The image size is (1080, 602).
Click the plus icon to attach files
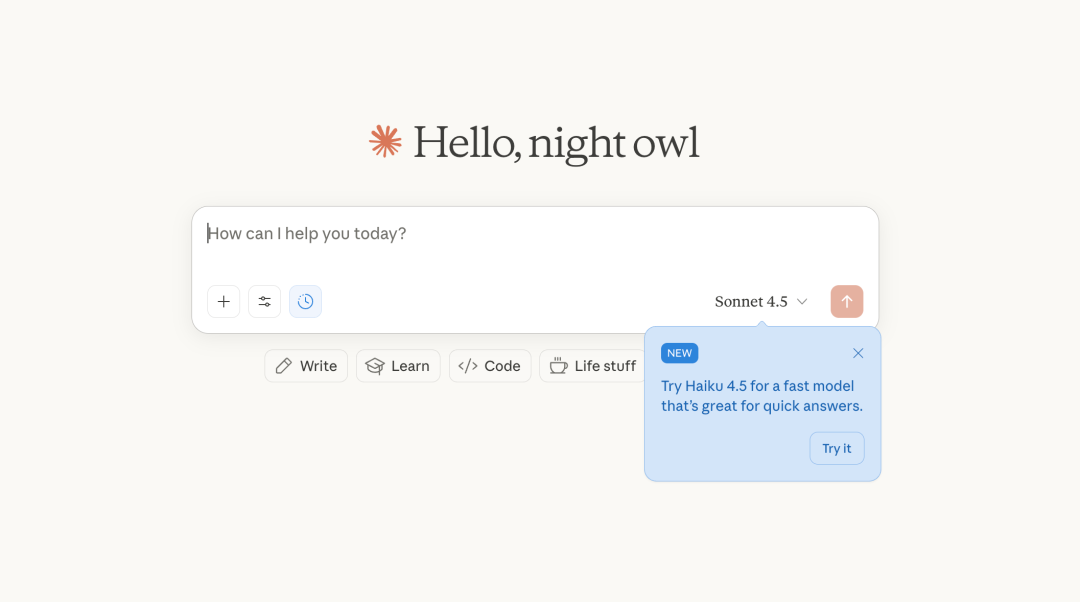224,301
